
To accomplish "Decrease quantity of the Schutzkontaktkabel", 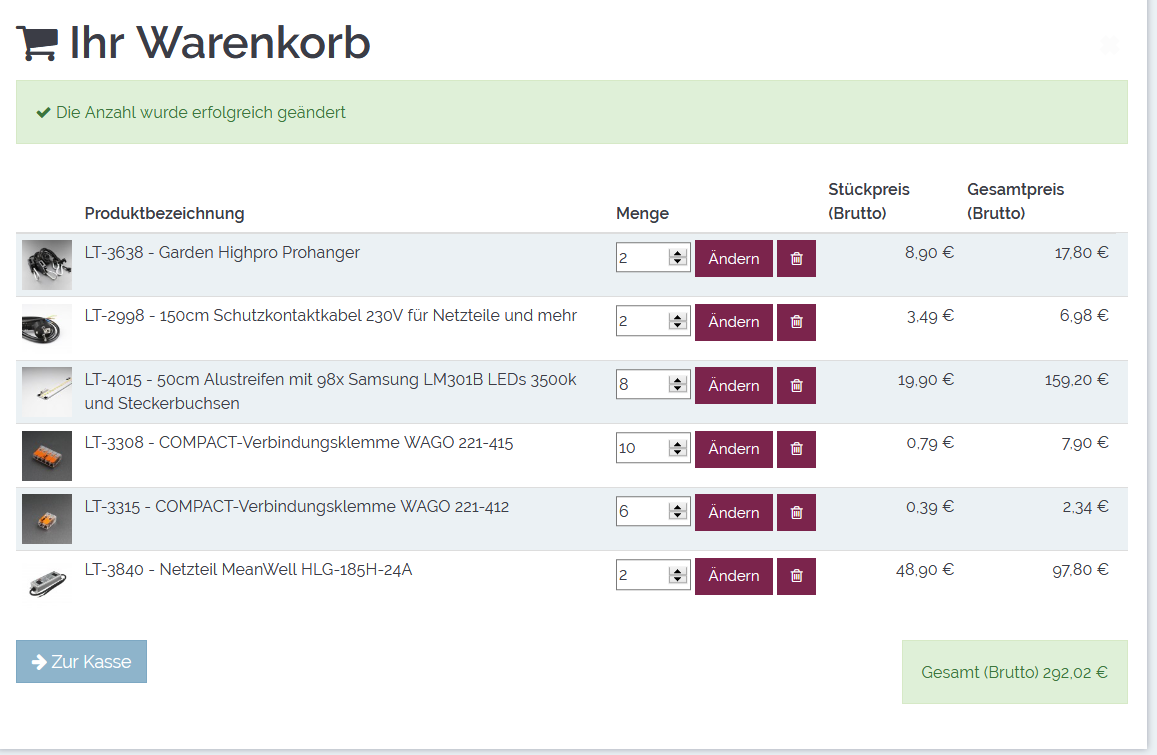I will [679, 326].
